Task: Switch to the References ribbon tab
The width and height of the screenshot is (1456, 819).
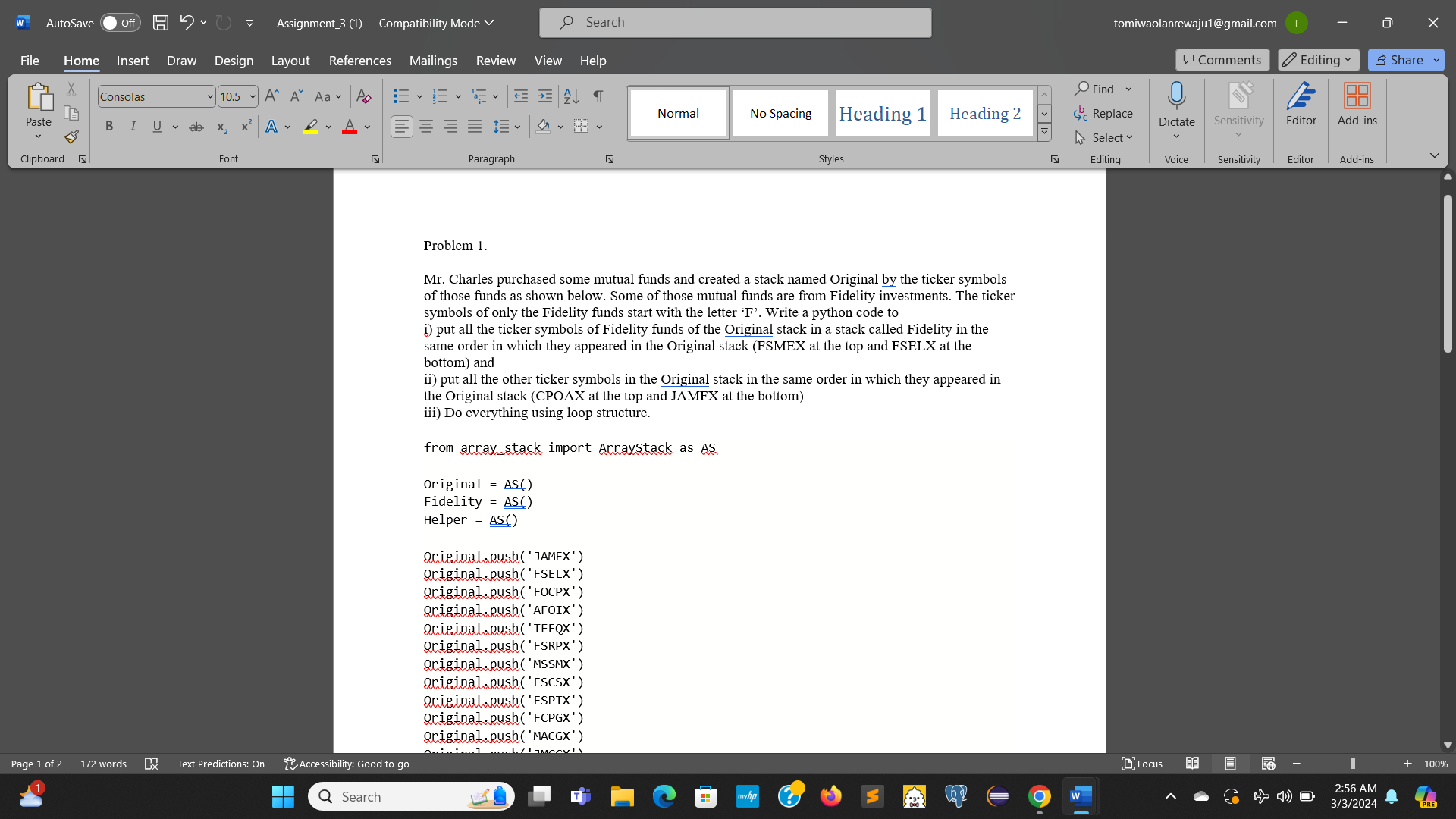Action: 359,61
